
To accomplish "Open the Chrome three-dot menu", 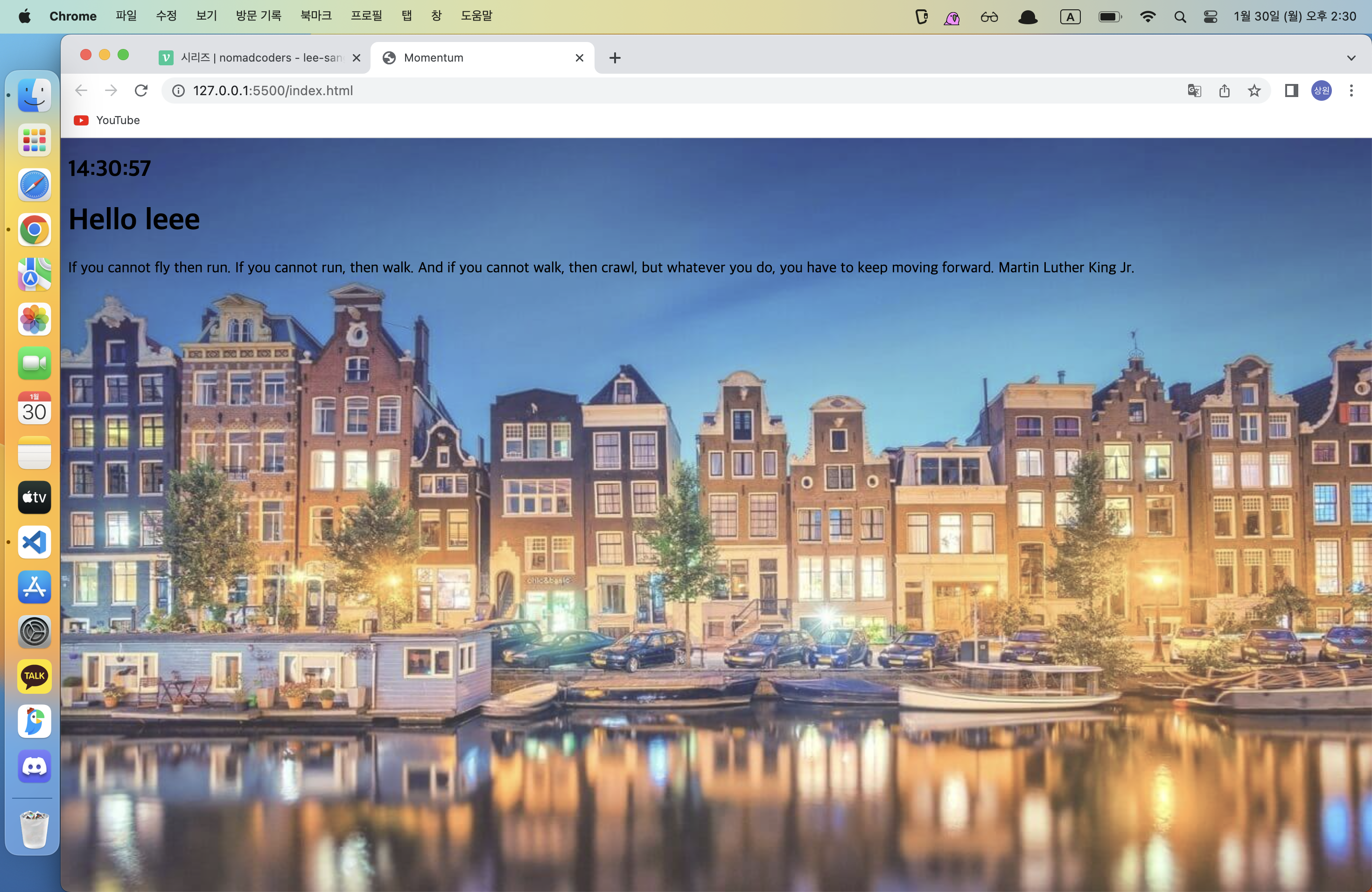I will click(x=1351, y=91).
